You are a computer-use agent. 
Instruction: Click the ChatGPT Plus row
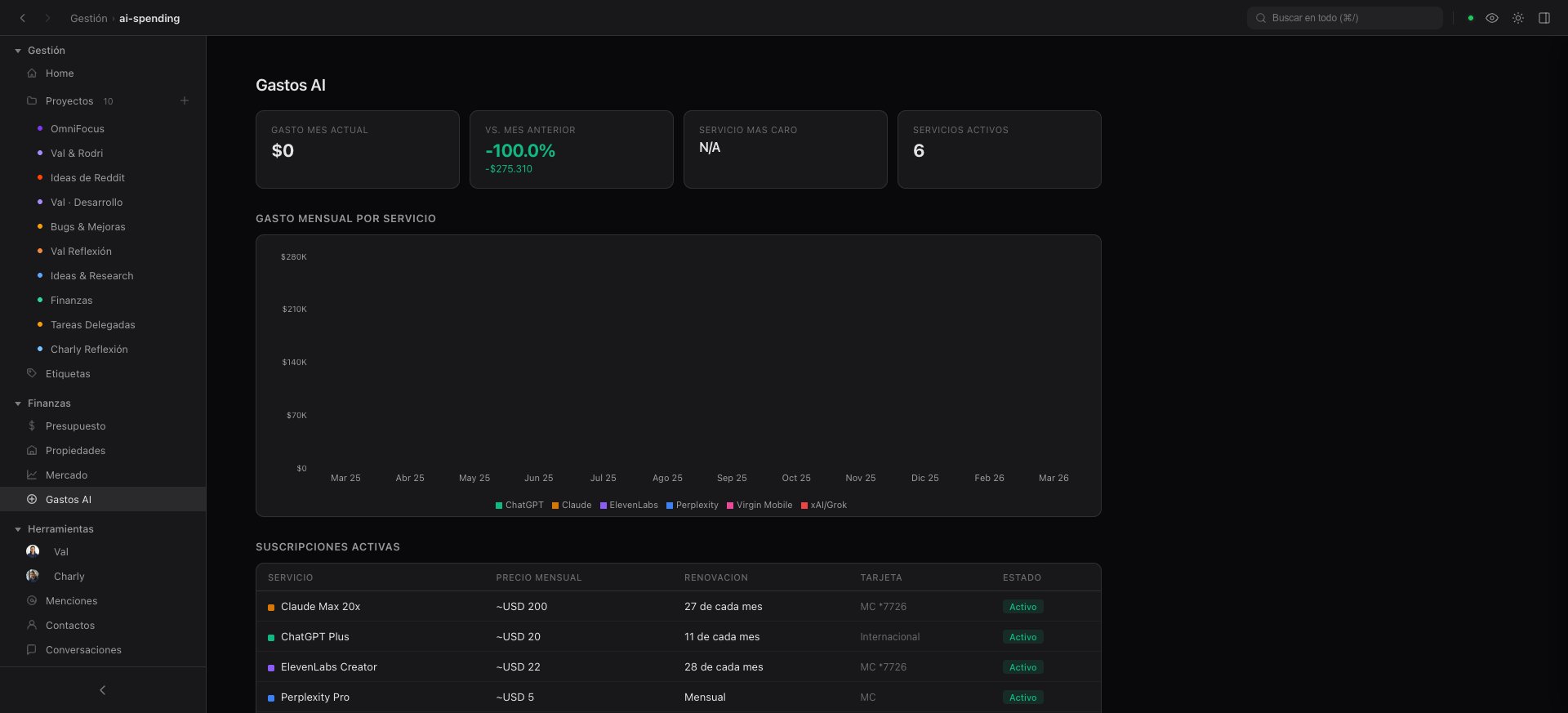pyautogui.click(x=678, y=637)
